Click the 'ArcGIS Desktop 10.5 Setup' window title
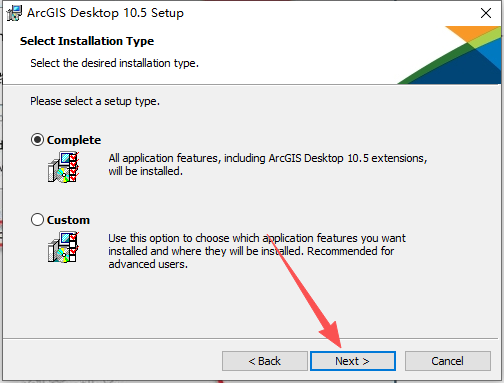Screen dimensions: 504x383 pos(105,13)
